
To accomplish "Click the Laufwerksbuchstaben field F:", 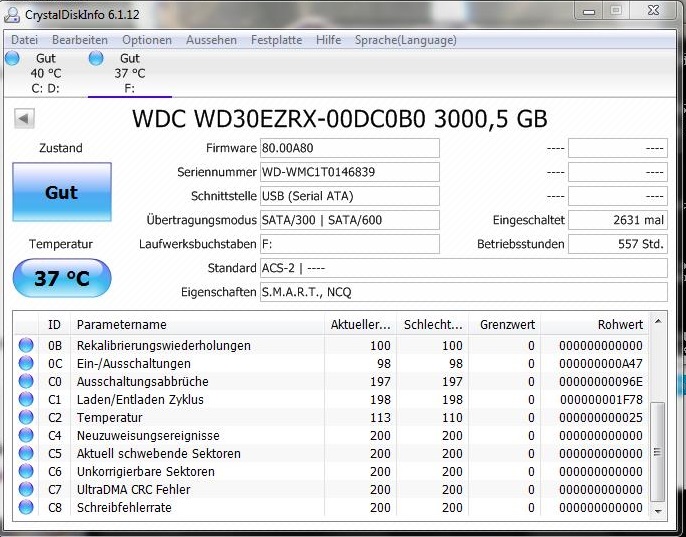I will tap(350, 244).
